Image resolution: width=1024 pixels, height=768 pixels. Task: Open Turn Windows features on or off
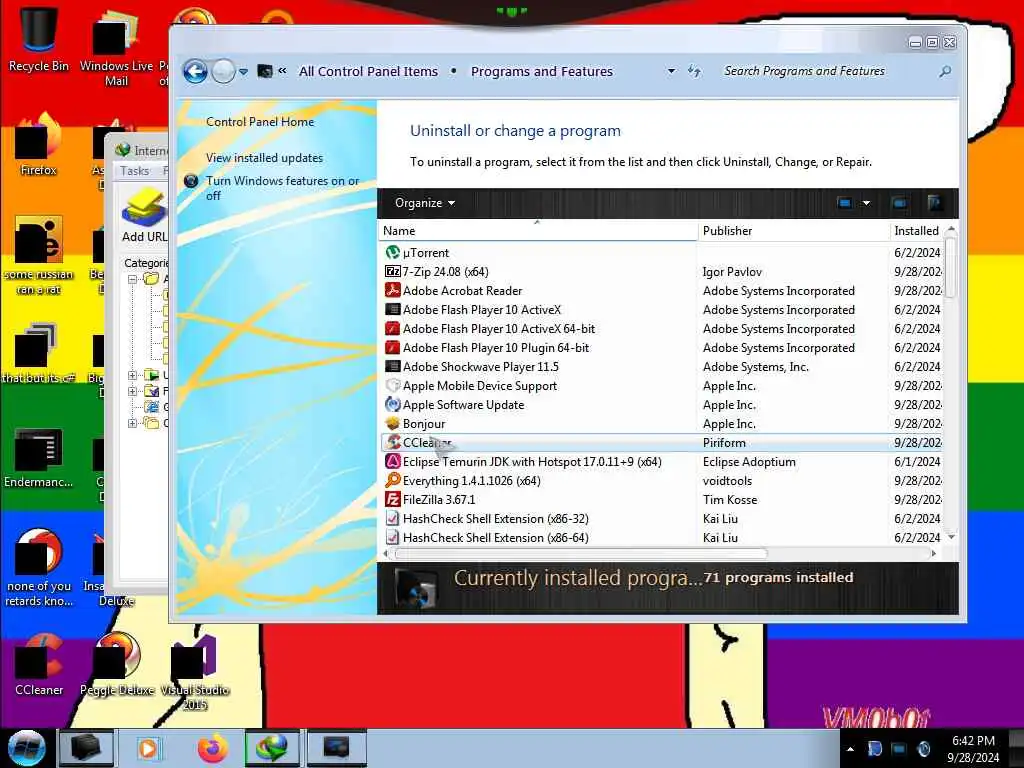[x=282, y=188]
